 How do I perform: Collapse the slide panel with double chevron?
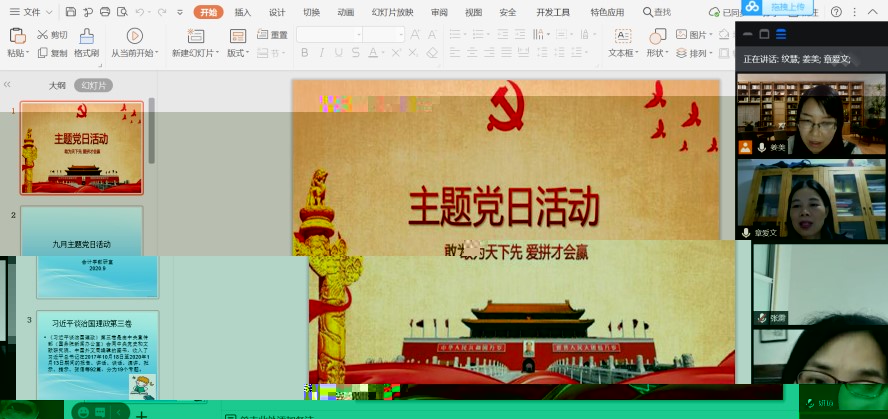coord(7,85)
